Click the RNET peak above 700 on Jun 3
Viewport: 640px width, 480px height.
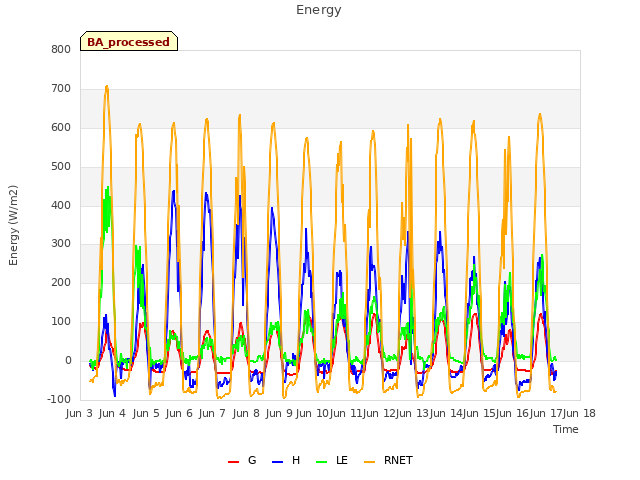107,87
